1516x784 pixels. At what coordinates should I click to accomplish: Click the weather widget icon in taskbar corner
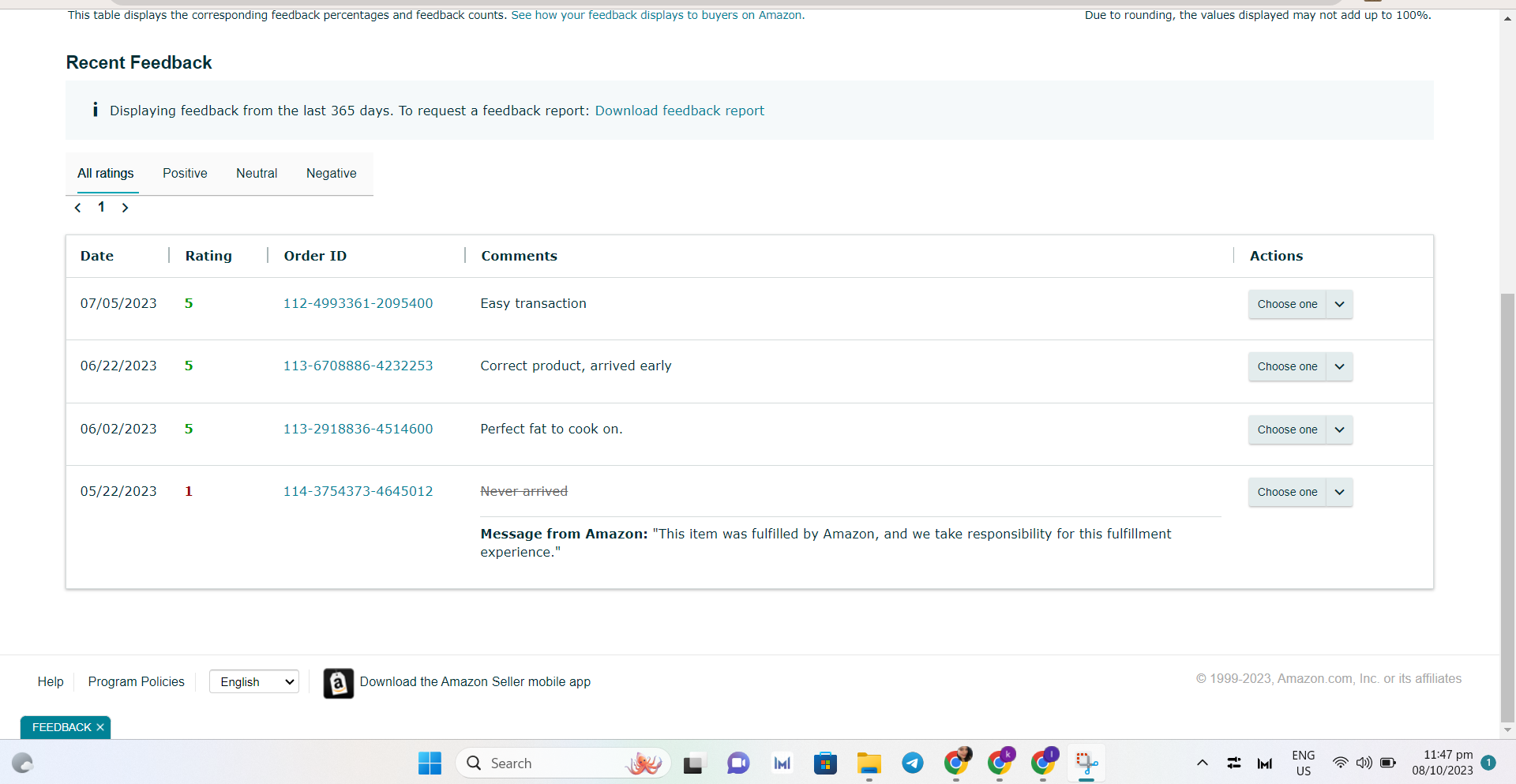[x=22, y=763]
